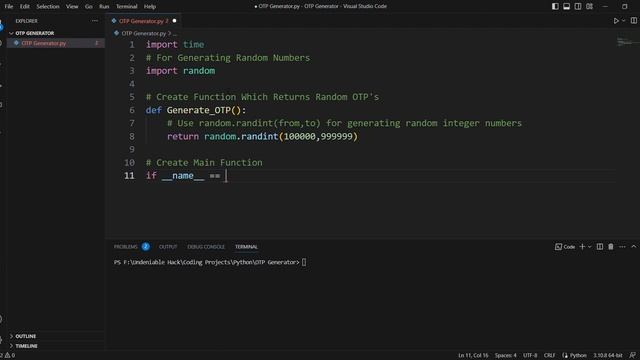Screen dimensions: 640x360
Task: Open the errors and warnings status bar entry
Action: pos(8,356)
